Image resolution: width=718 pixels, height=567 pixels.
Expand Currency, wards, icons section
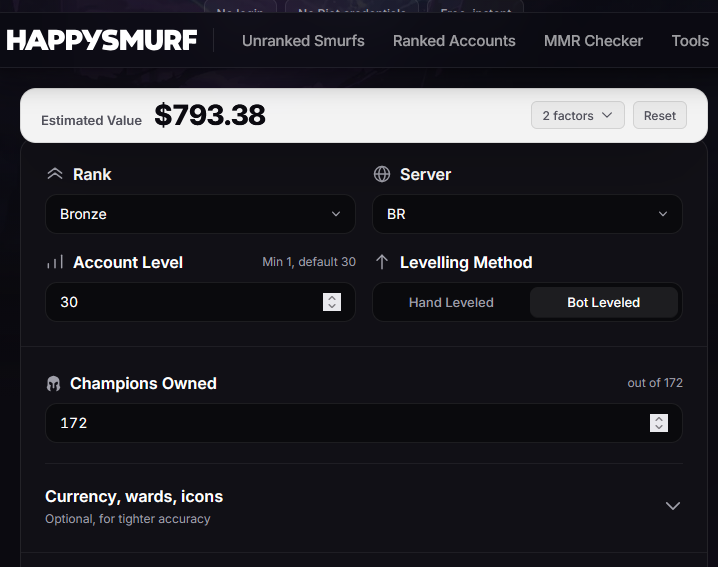tap(364, 507)
